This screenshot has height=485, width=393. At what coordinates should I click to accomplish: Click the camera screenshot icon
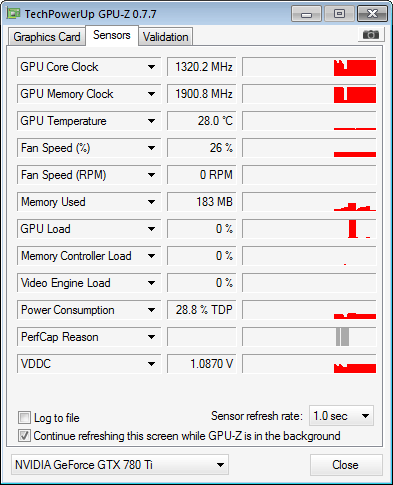pos(371,34)
